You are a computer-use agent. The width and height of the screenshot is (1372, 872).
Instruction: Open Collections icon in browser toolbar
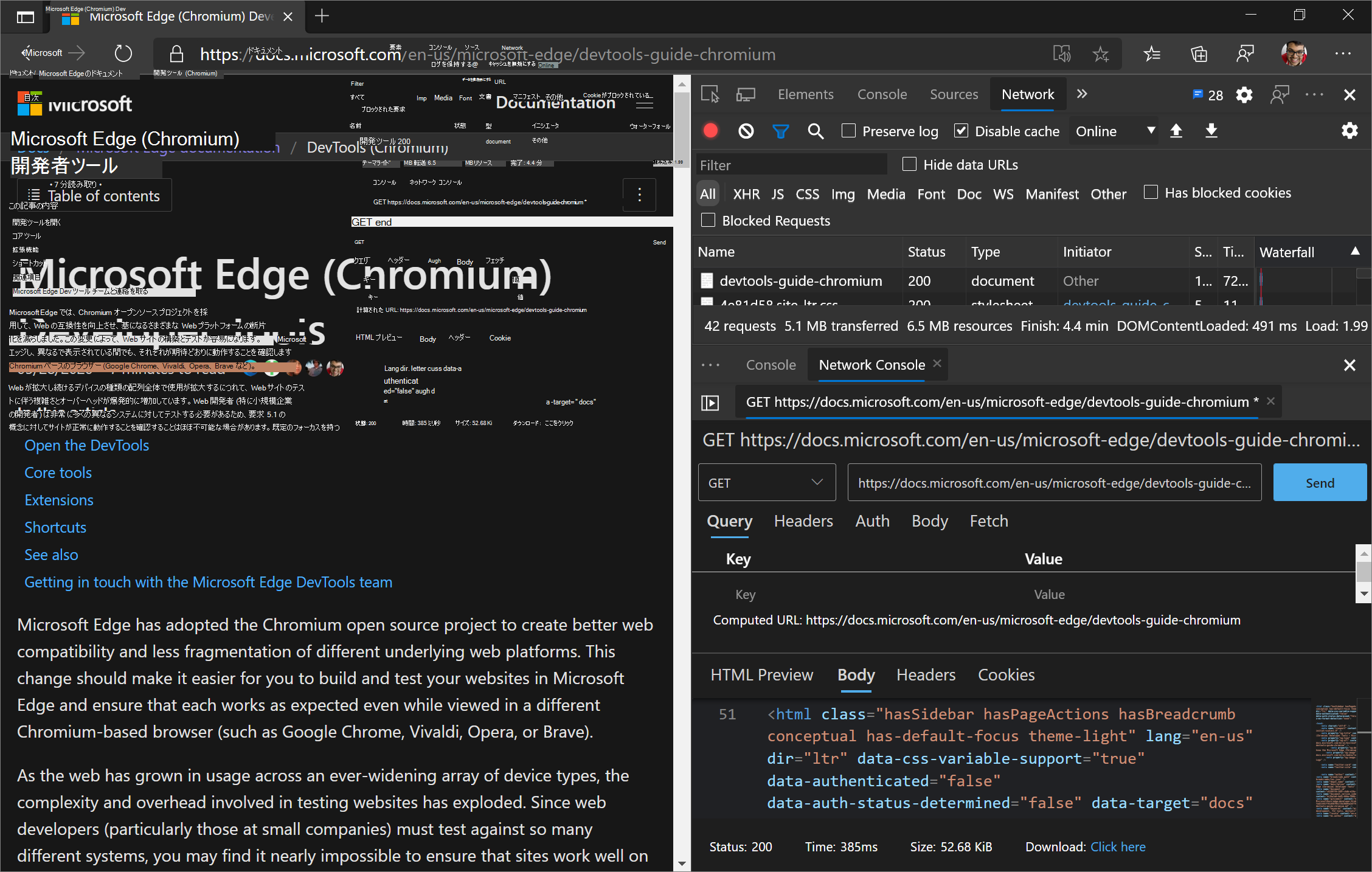(x=1199, y=54)
